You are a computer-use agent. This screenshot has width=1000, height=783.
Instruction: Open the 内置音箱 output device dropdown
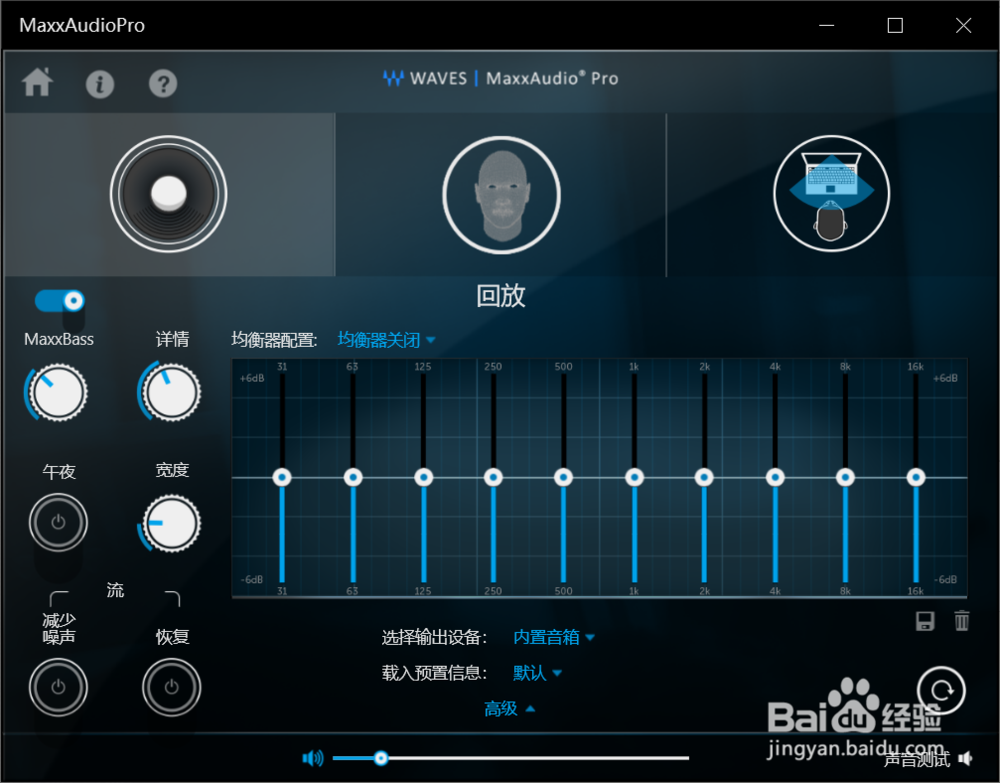(554, 637)
